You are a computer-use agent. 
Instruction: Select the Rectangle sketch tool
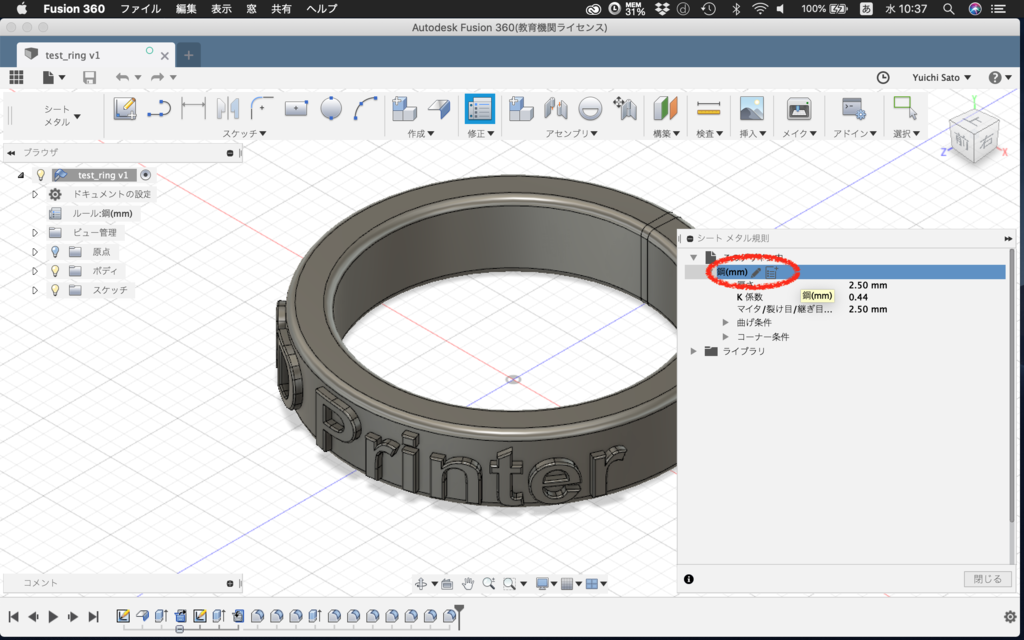tap(296, 109)
